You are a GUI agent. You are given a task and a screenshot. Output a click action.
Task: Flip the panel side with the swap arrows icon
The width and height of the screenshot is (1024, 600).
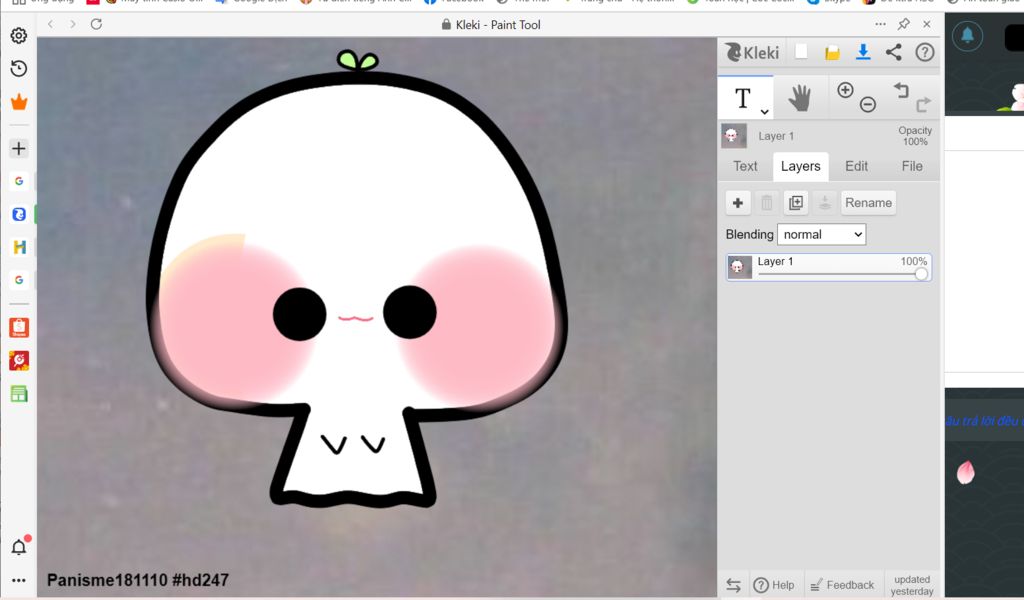click(x=733, y=586)
